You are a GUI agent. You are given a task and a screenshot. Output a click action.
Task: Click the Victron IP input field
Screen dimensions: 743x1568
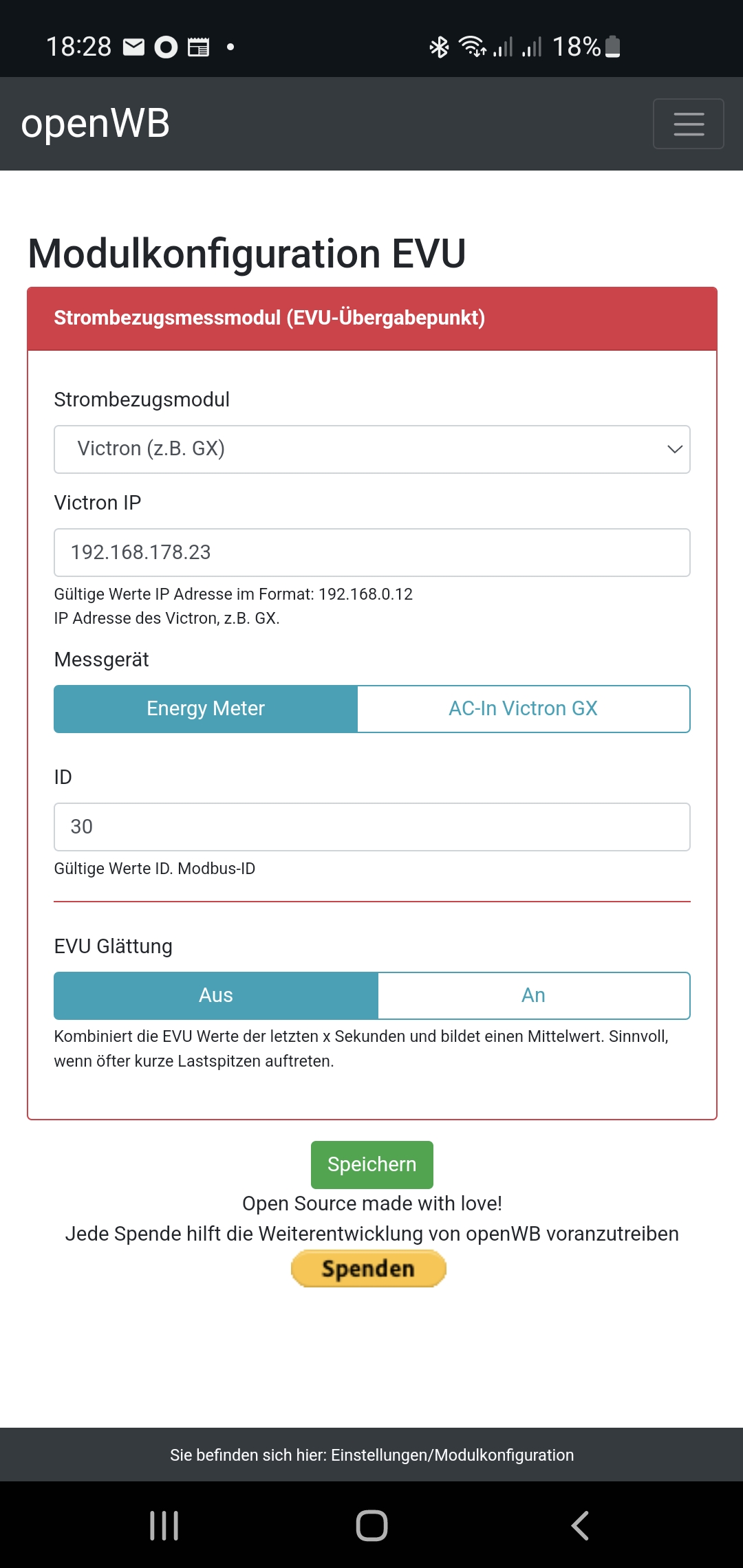tap(372, 552)
